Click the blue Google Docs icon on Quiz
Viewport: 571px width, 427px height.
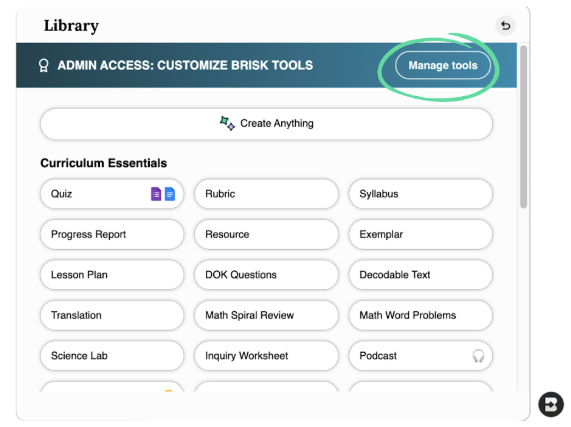coord(170,194)
